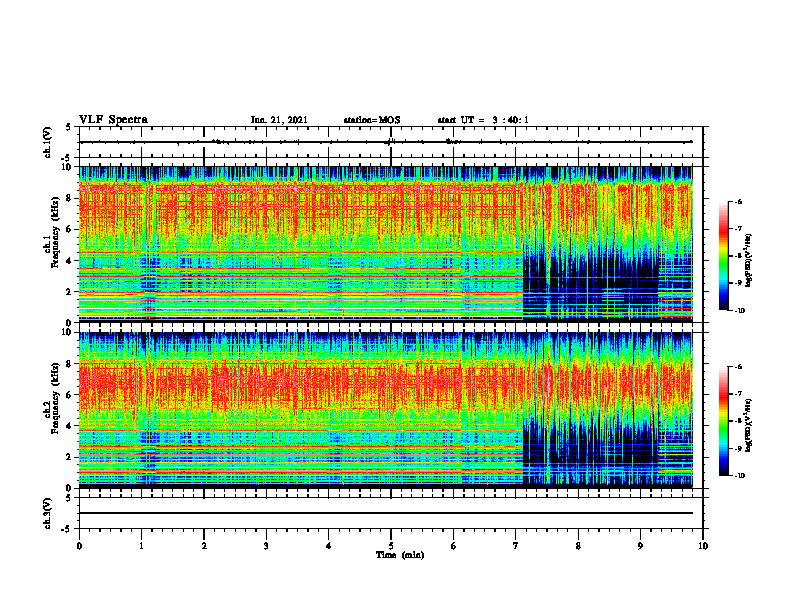Click the ch.1 colorbar "log(PSD)(V²/Hz)" label
The image size is (792, 612).
point(748,261)
